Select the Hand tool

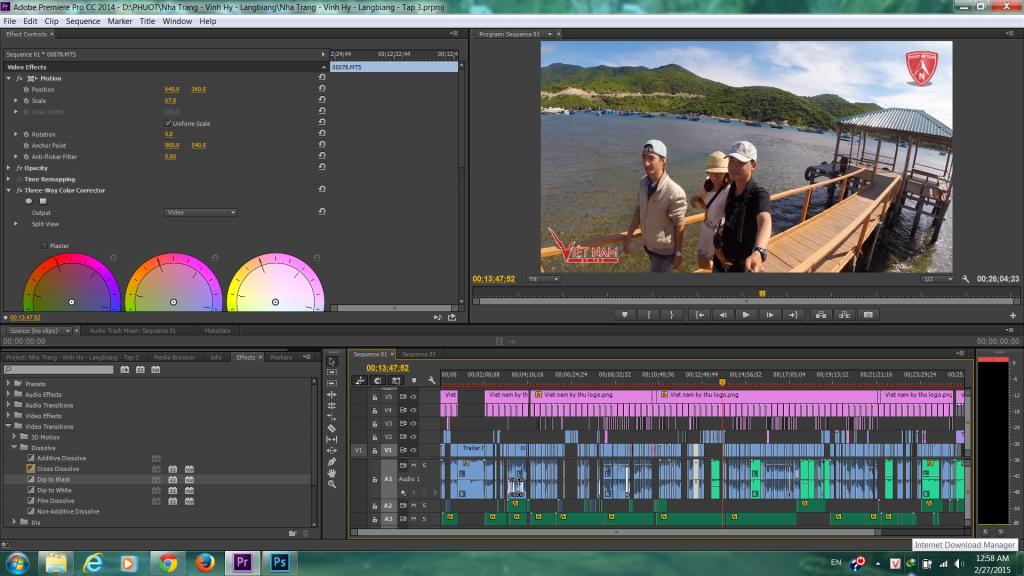tap(332, 473)
